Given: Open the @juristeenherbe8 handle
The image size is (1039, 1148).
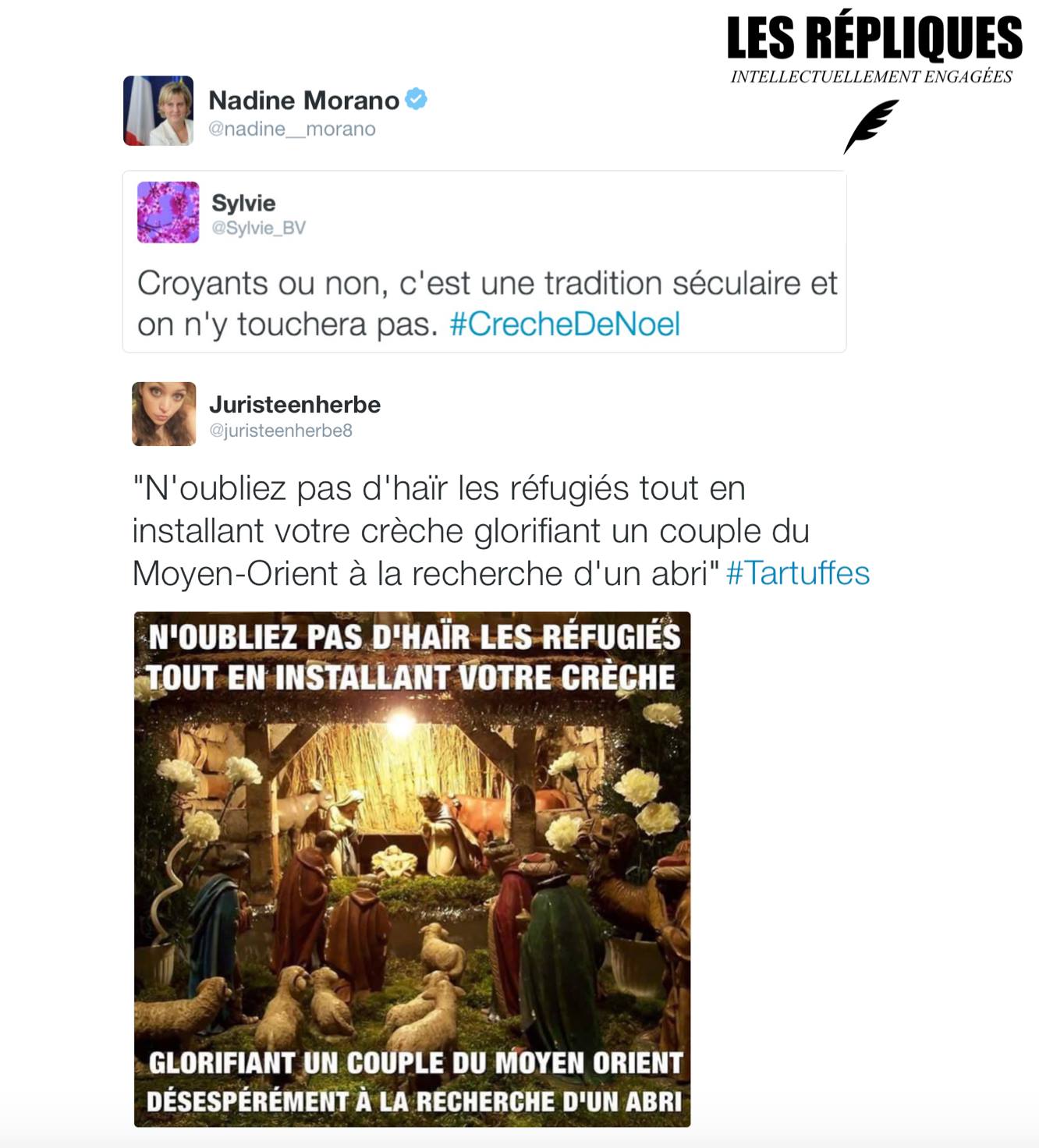Looking at the screenshot, I should coord(281,430).
